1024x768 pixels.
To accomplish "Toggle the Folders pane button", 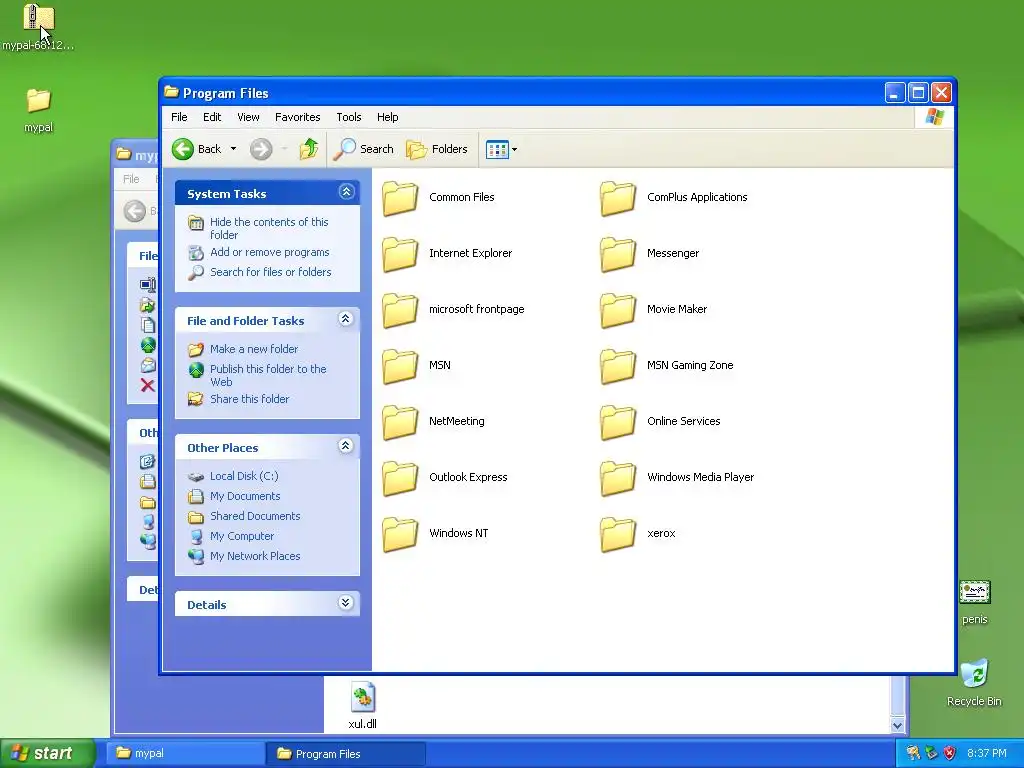I will tap(437, 149).
